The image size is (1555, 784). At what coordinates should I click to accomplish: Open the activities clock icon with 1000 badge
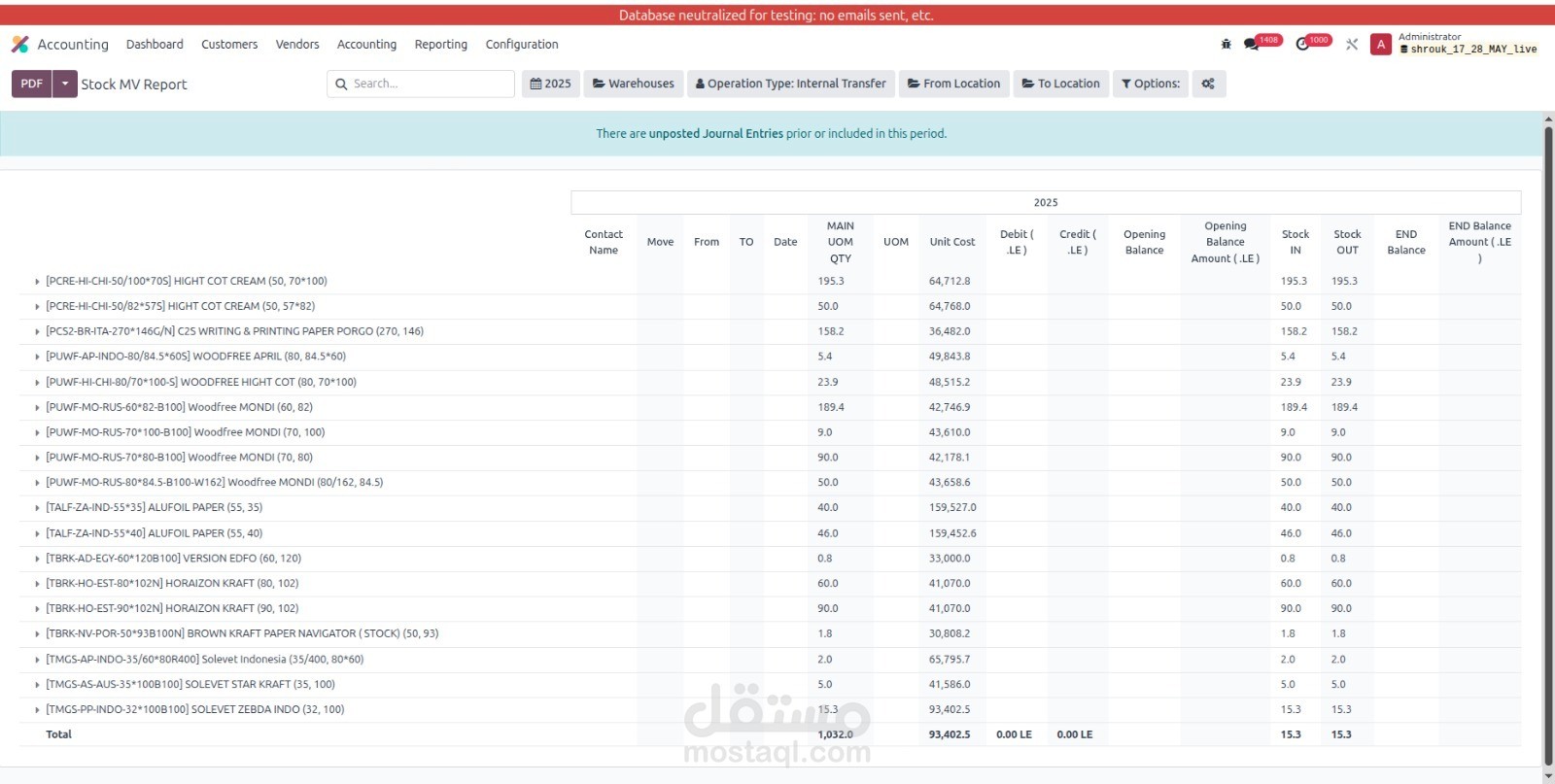1302,45
